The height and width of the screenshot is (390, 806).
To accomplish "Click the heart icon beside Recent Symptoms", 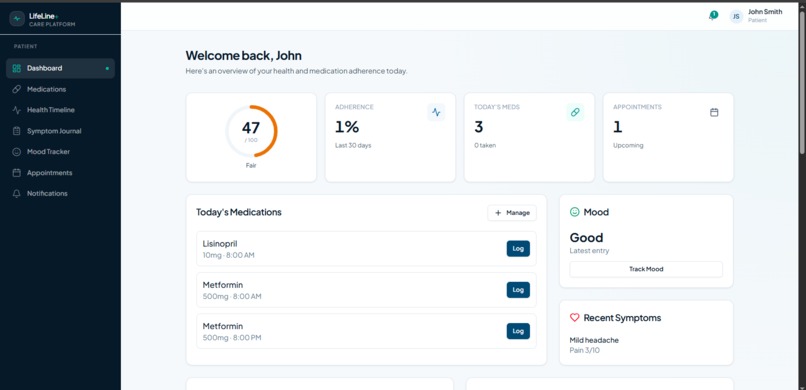I will point(575,318).
